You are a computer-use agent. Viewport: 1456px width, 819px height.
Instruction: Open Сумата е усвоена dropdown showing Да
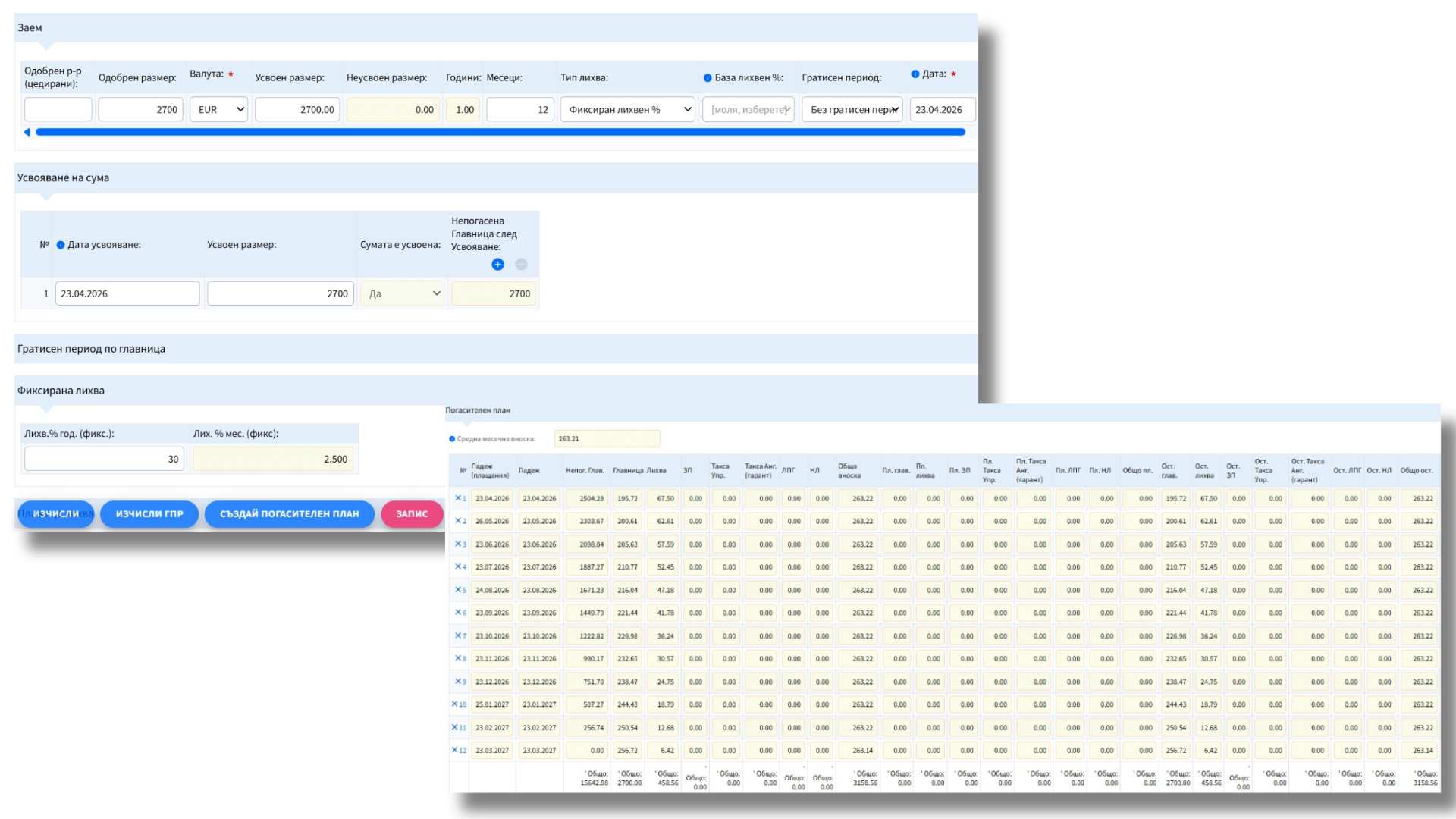(402, 293)
